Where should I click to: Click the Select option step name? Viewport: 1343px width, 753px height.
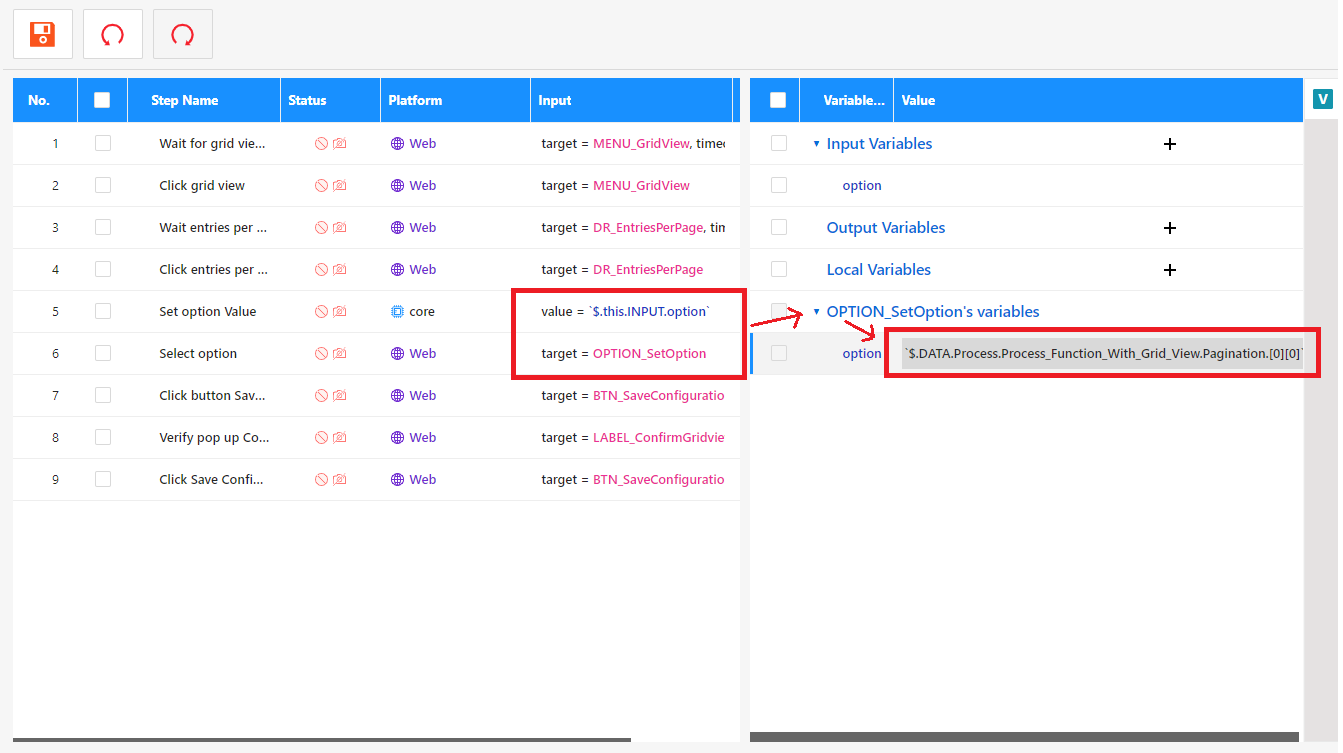pyautogui.click(x=198, y=354)
